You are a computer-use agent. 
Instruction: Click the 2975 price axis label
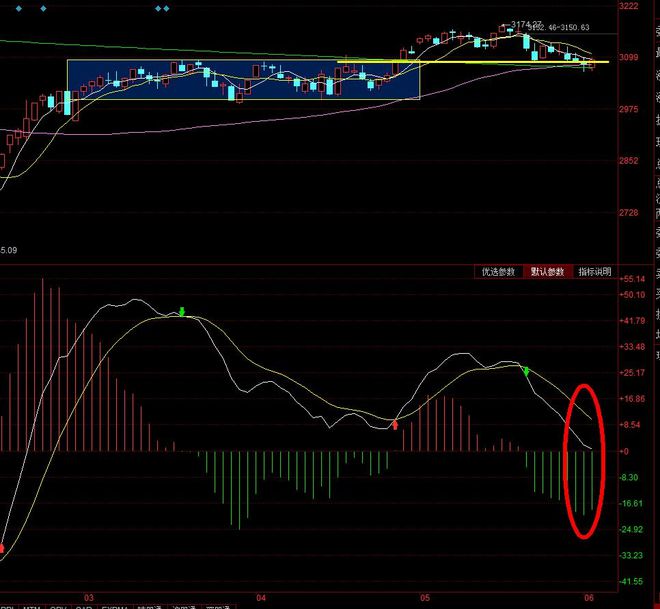pos(628,109)
